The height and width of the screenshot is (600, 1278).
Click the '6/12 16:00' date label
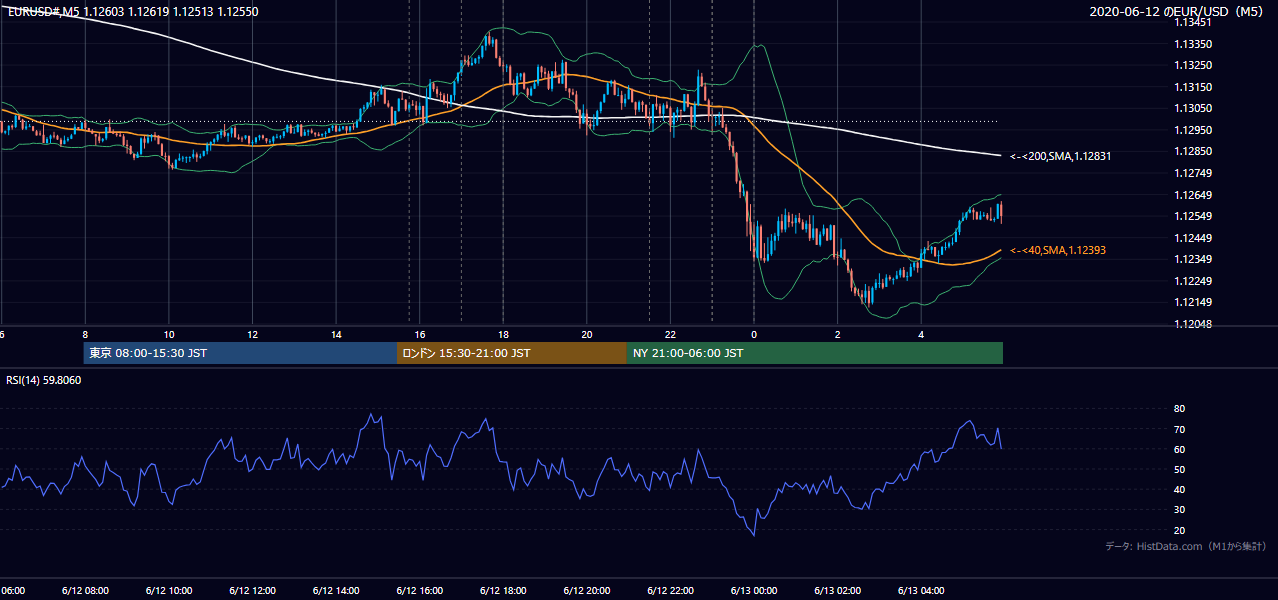point(419,590)
